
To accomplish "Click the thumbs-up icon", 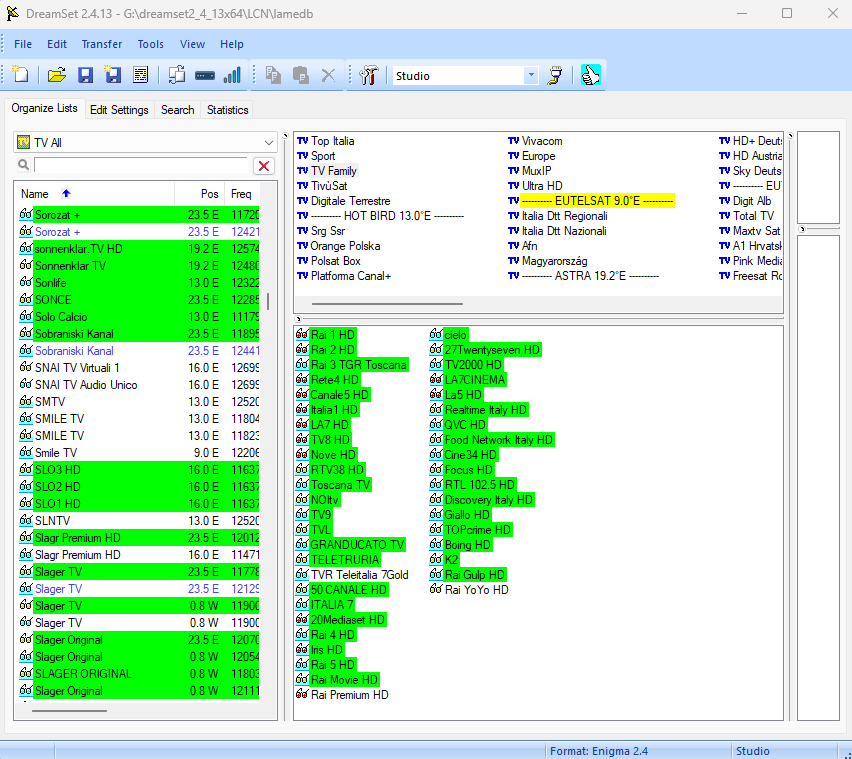I will (x=591, y=75).
